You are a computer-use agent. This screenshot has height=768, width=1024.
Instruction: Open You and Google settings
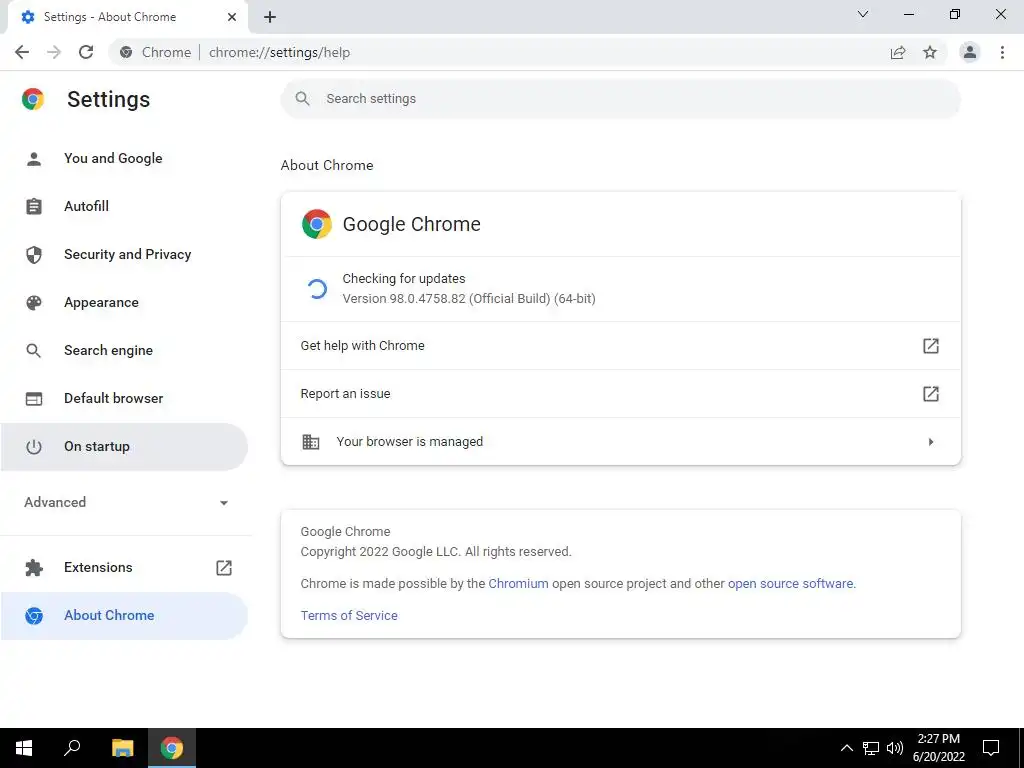tap(125, 158)
